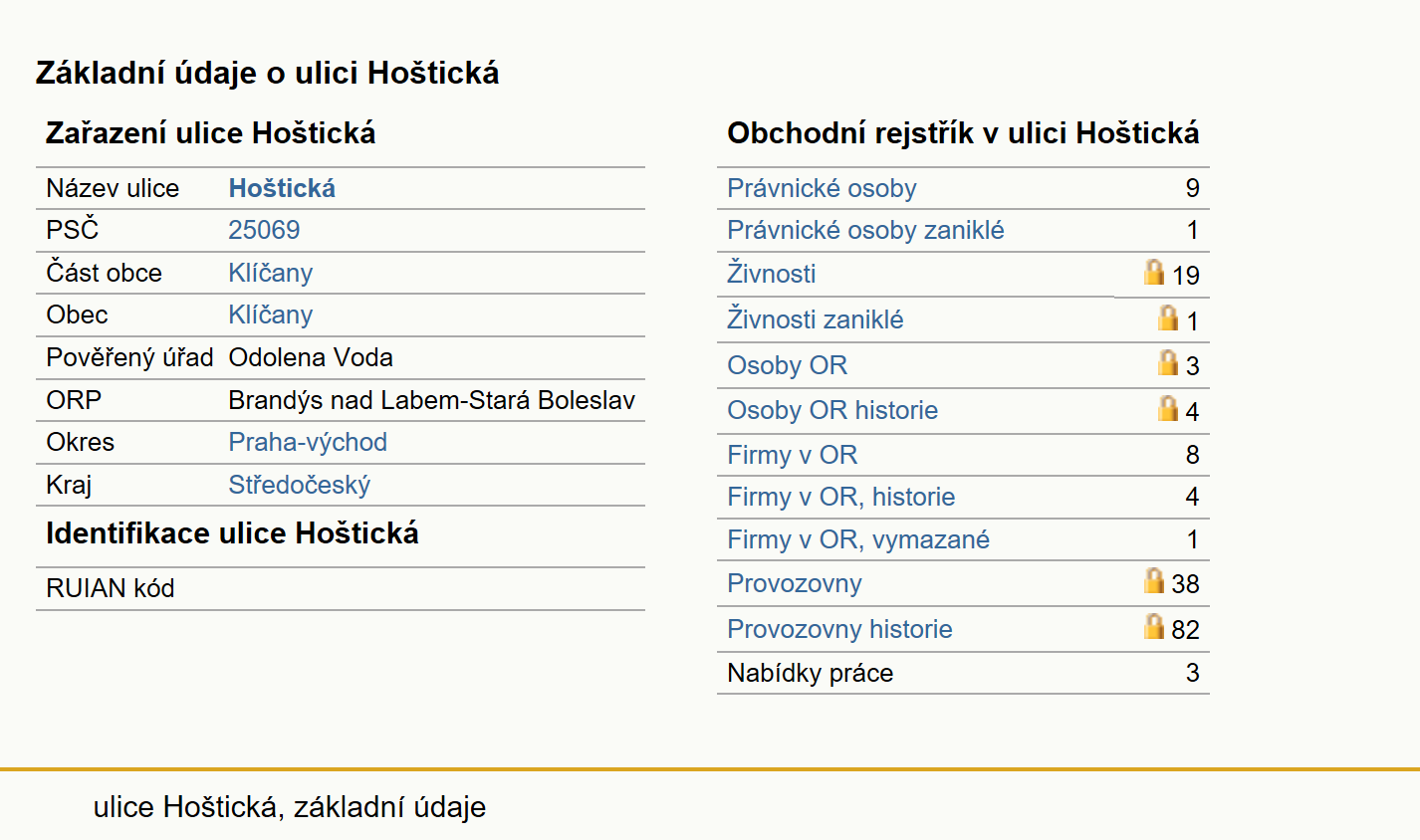Open postal code 25069 link

click(264, 230)
